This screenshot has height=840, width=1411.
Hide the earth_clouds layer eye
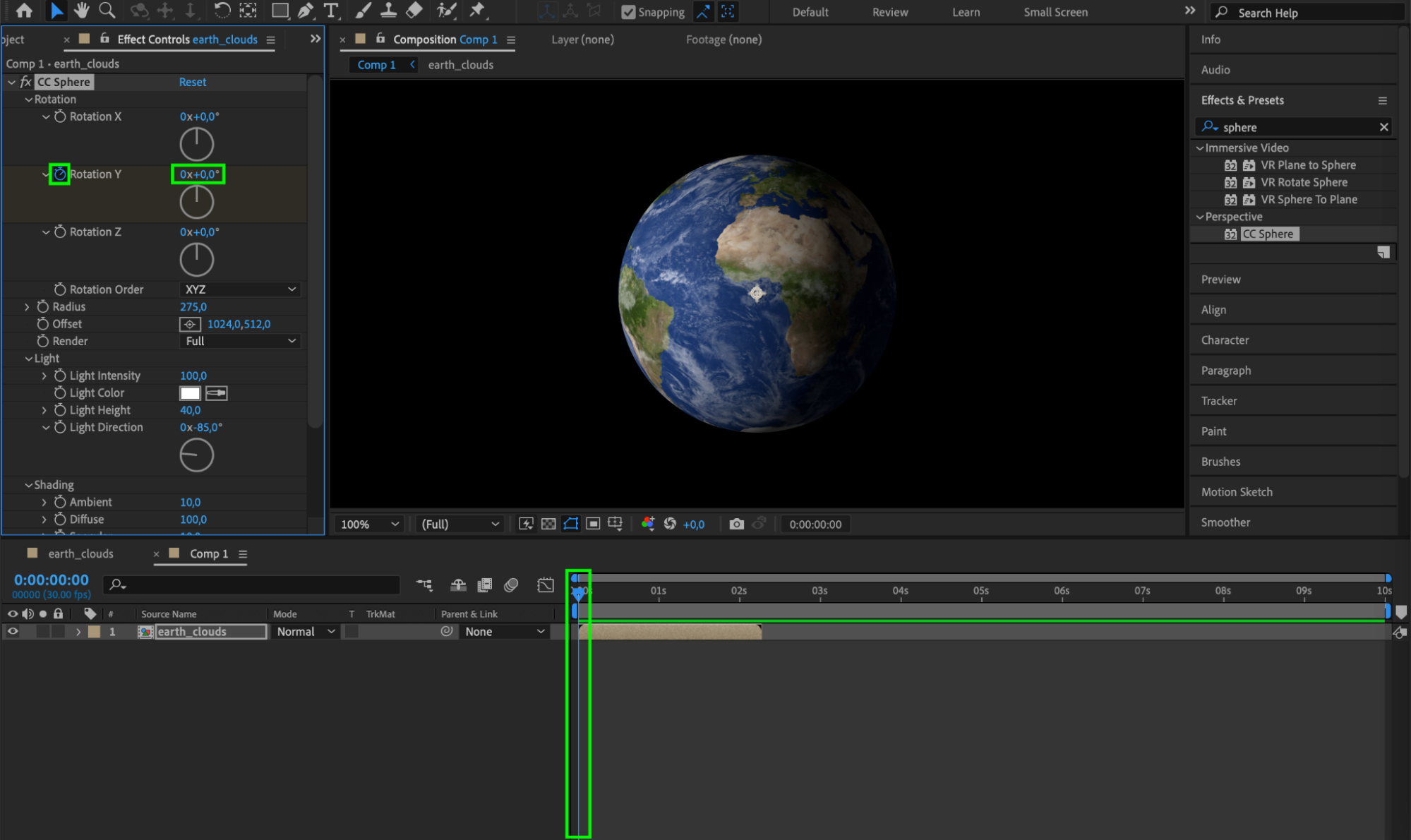point(13,632)
